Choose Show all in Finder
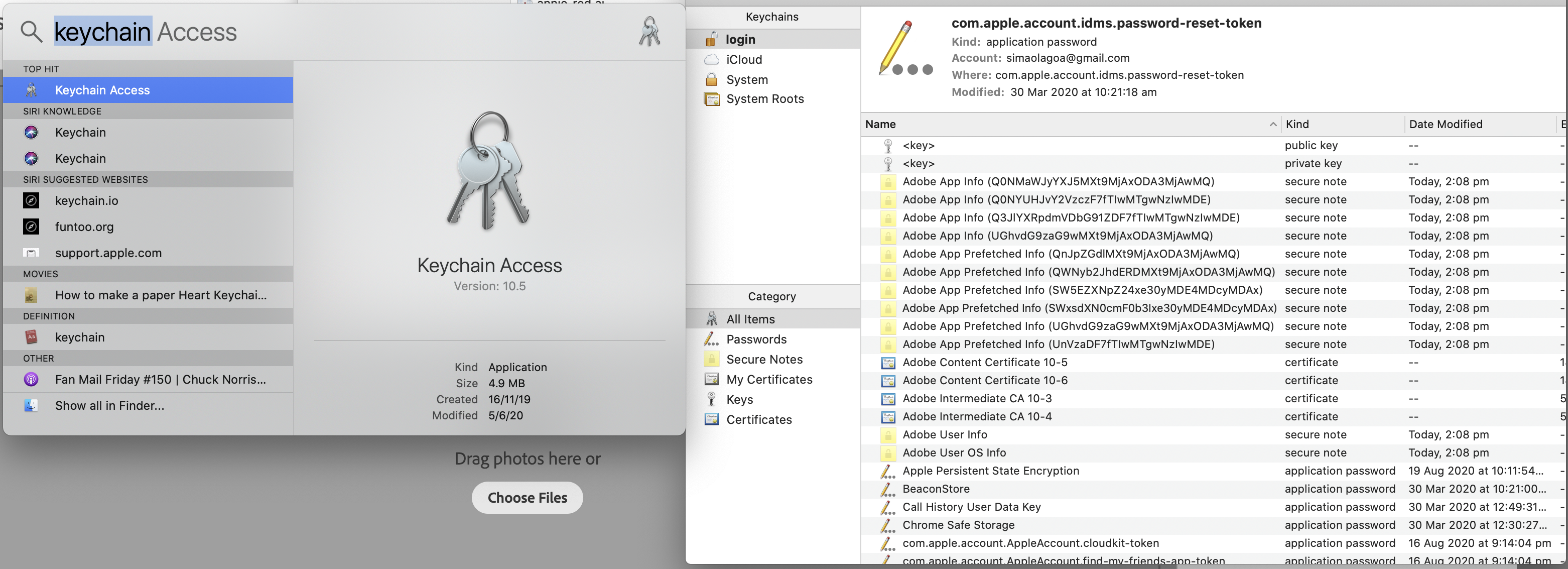1568x569 pixels. (109, 406)
